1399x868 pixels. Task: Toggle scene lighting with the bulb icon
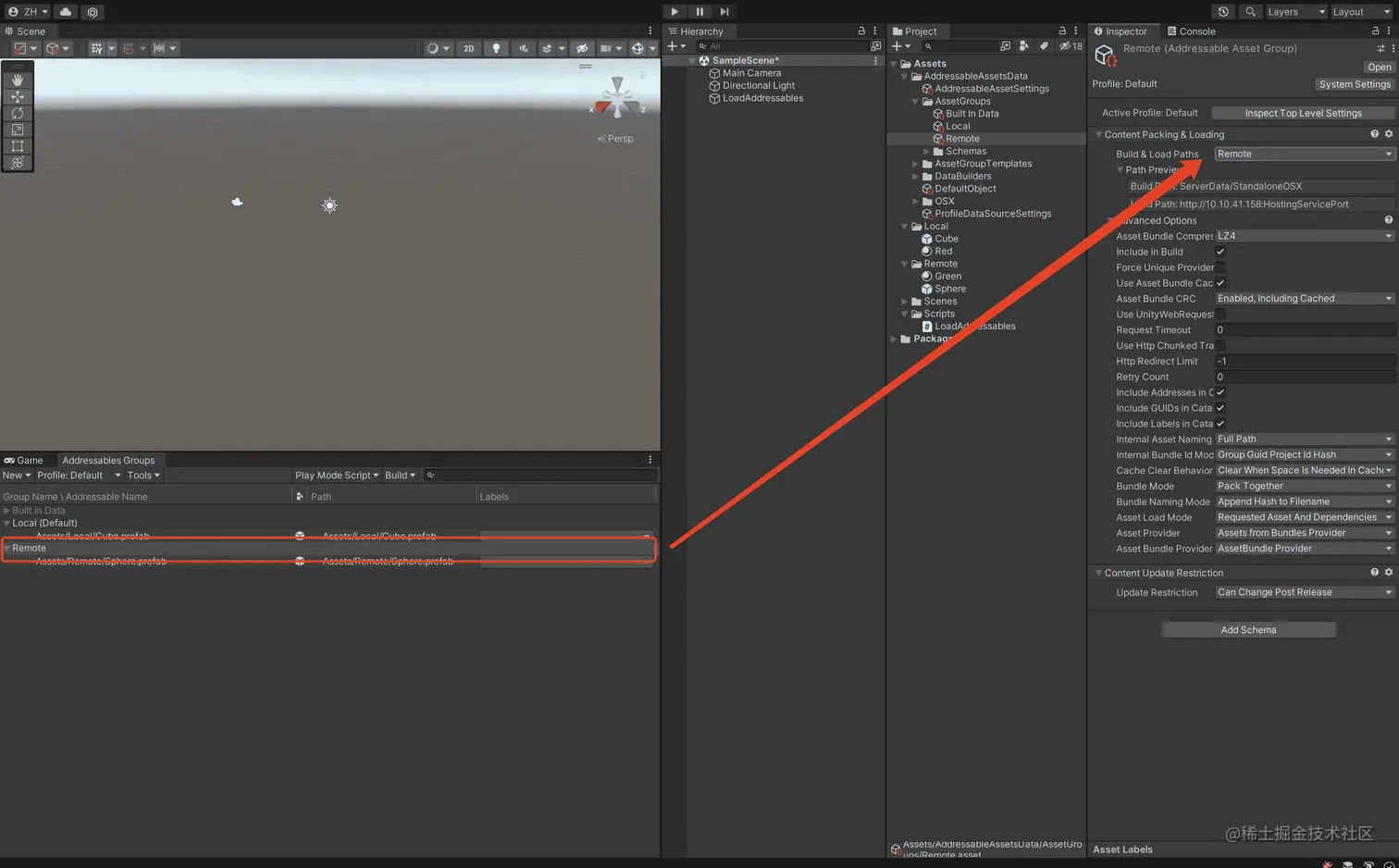[x=496, y=48]
